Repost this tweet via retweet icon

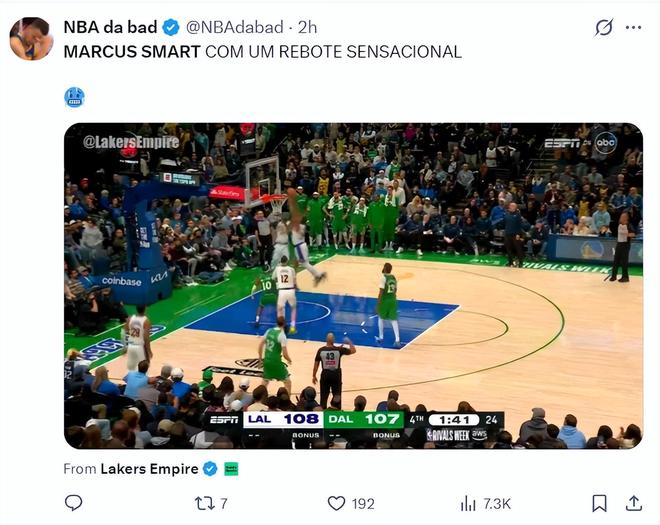[x=205, y=503]
